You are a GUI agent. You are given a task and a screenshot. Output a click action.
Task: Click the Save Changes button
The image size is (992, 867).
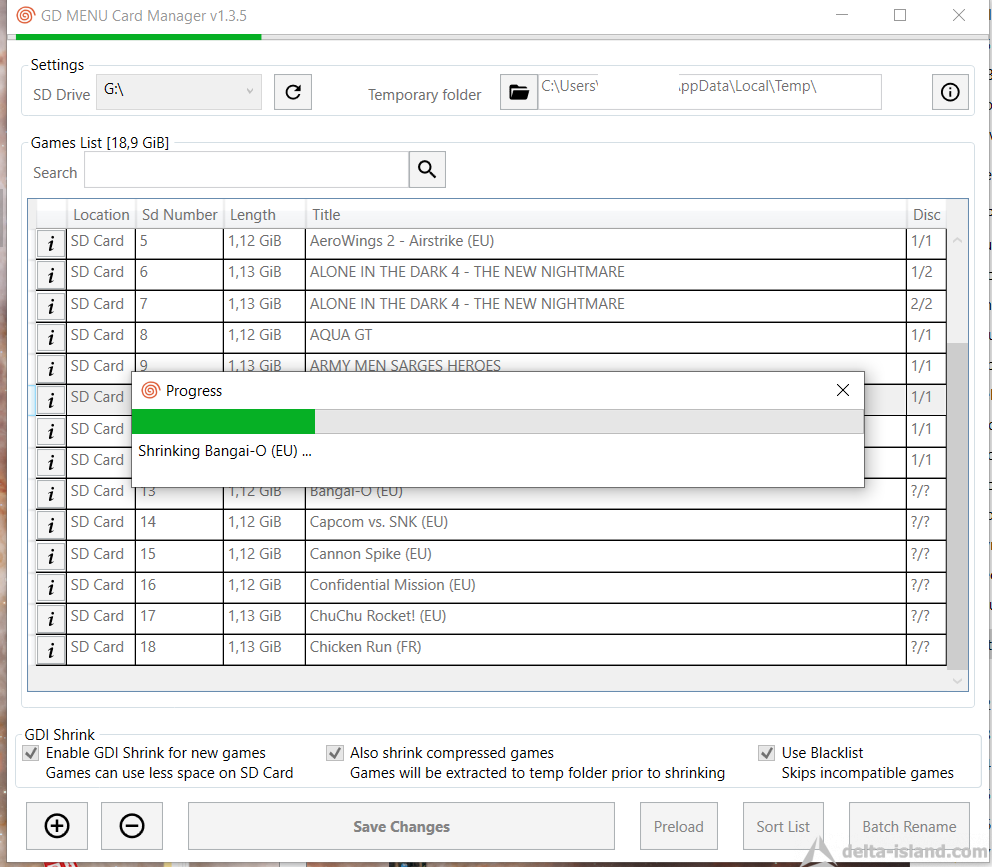[x=401, y=826]
